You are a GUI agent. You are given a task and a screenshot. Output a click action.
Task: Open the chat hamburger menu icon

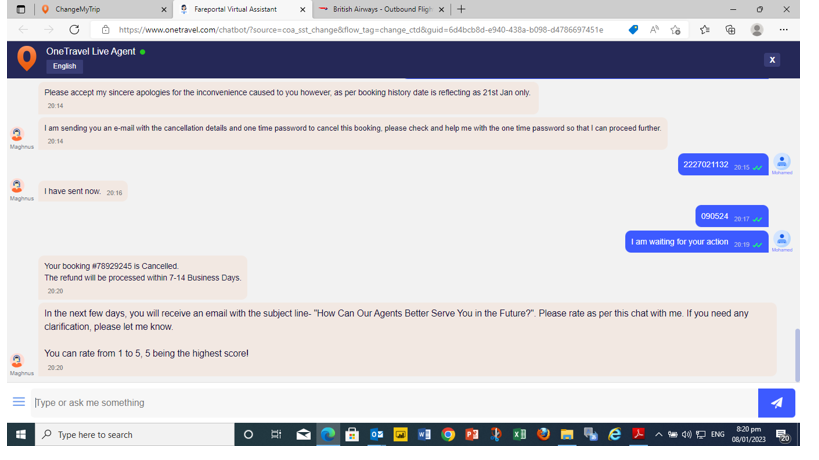(19, 402)
